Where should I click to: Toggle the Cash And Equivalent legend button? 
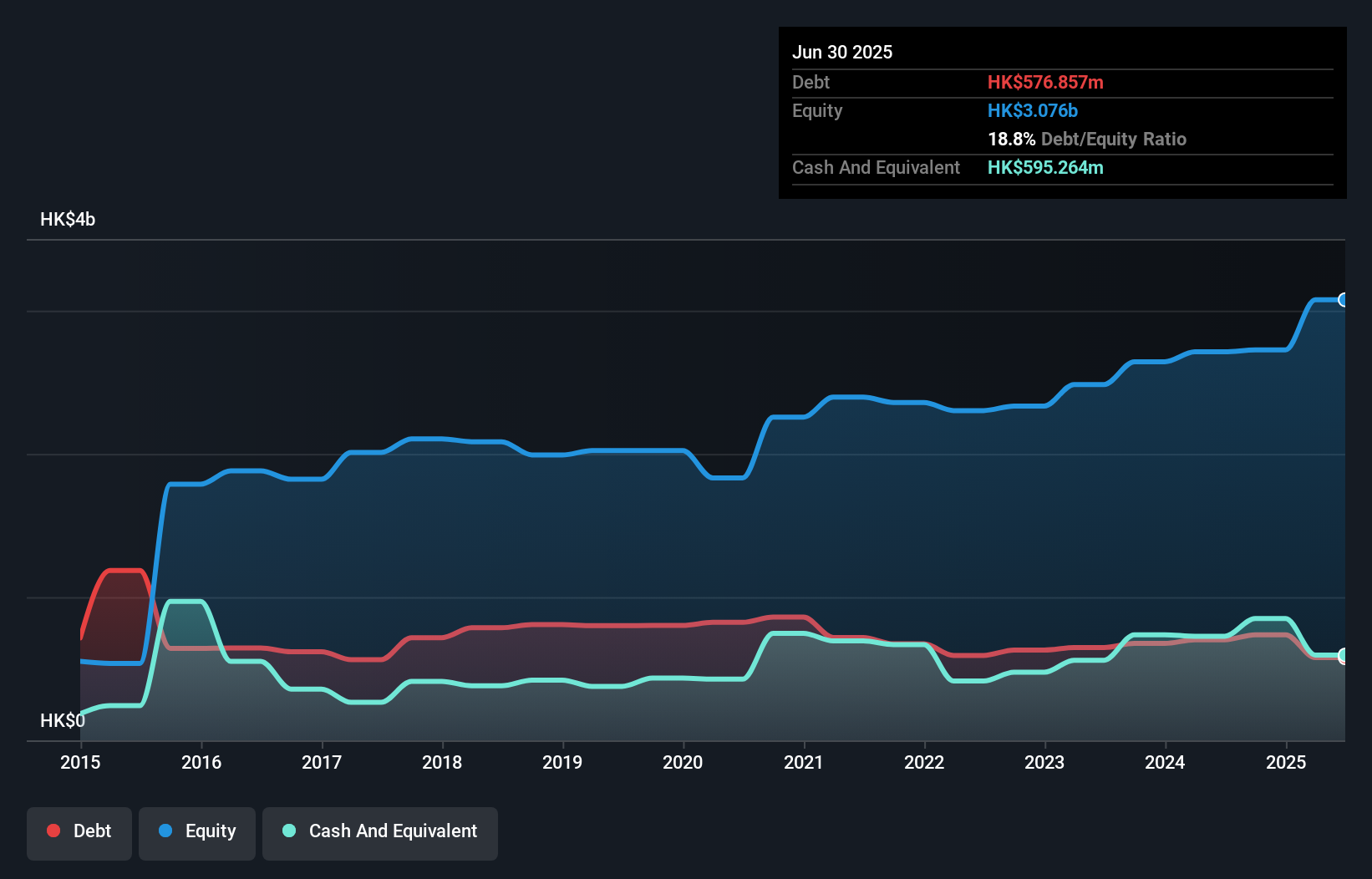click(380, 833)
